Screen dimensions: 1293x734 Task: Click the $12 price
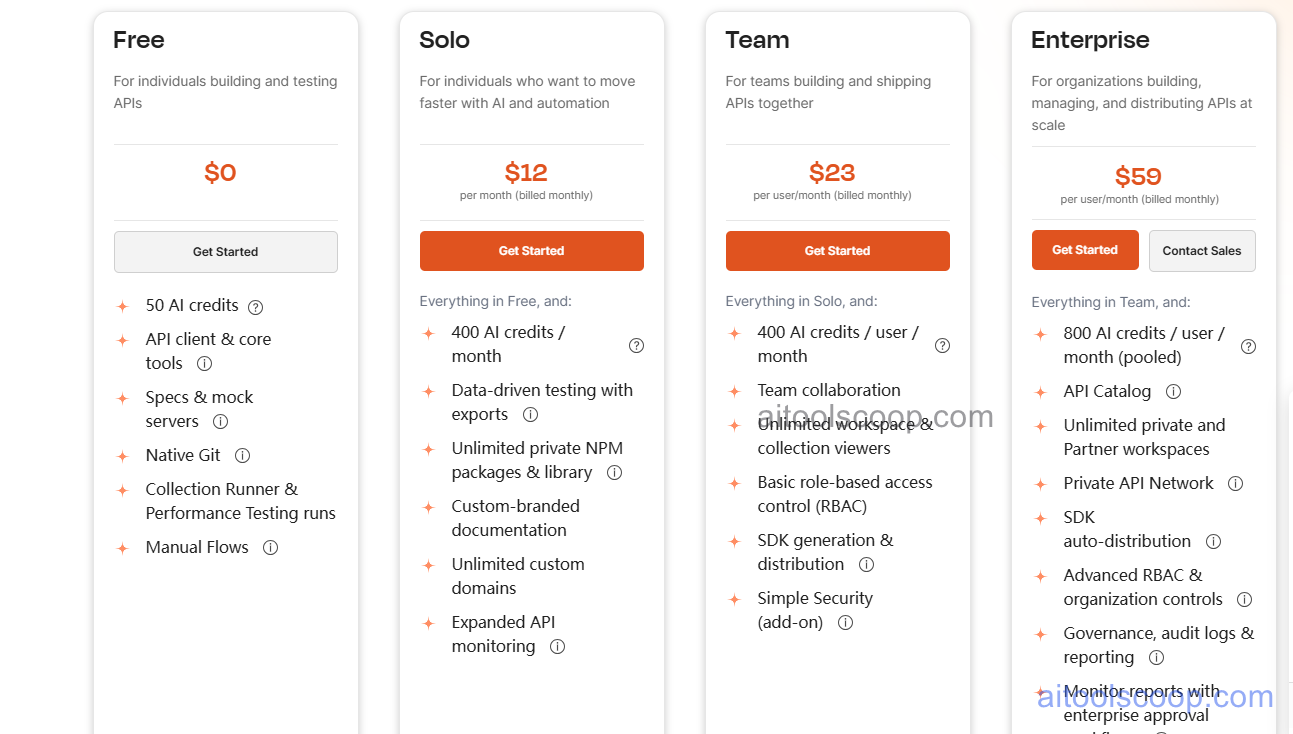click(x=526, y=173)
